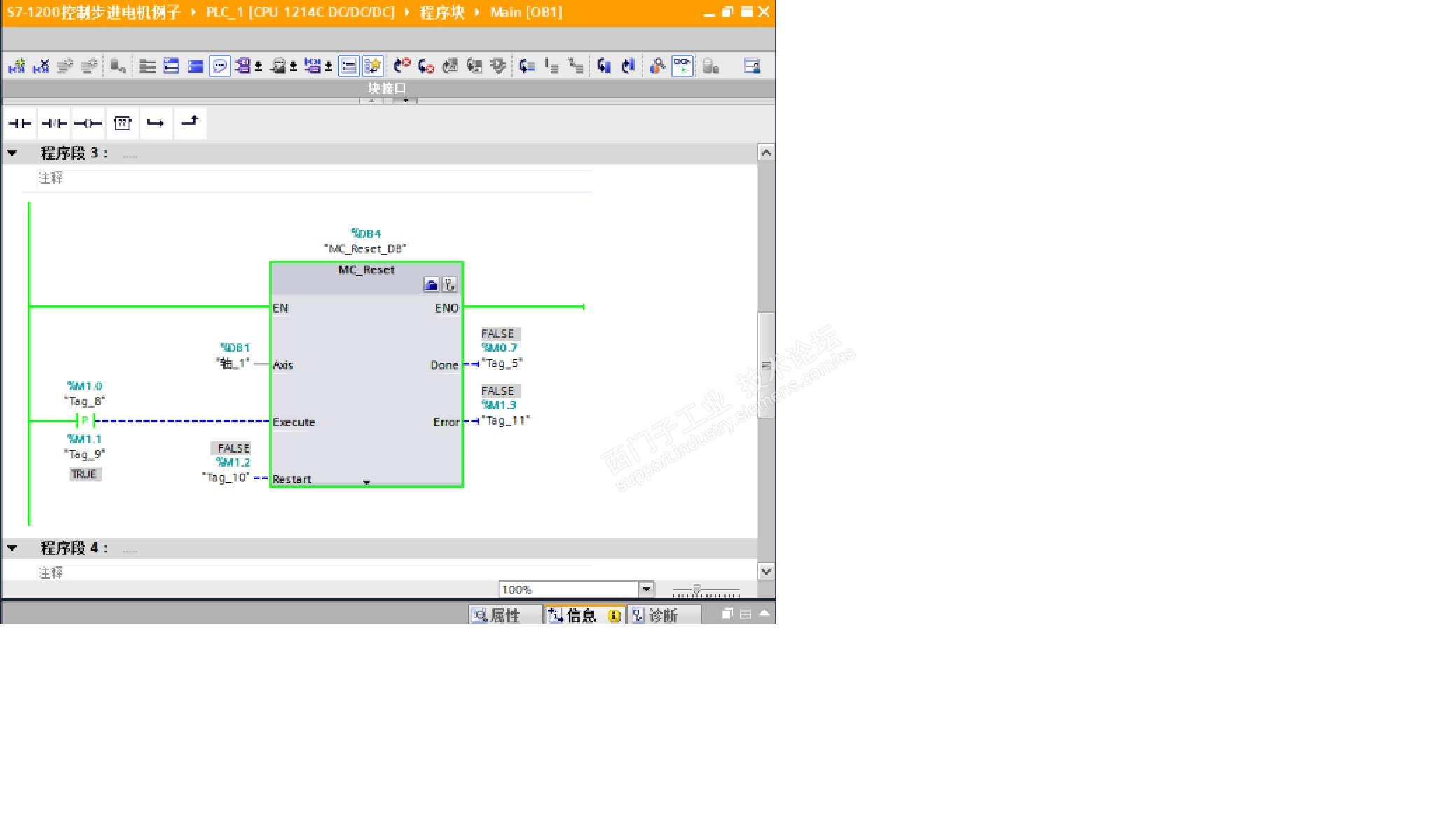The height and width of the screenshot is (817, 1456).
Task: Click the close branch icon
Action: coord(190,123)
